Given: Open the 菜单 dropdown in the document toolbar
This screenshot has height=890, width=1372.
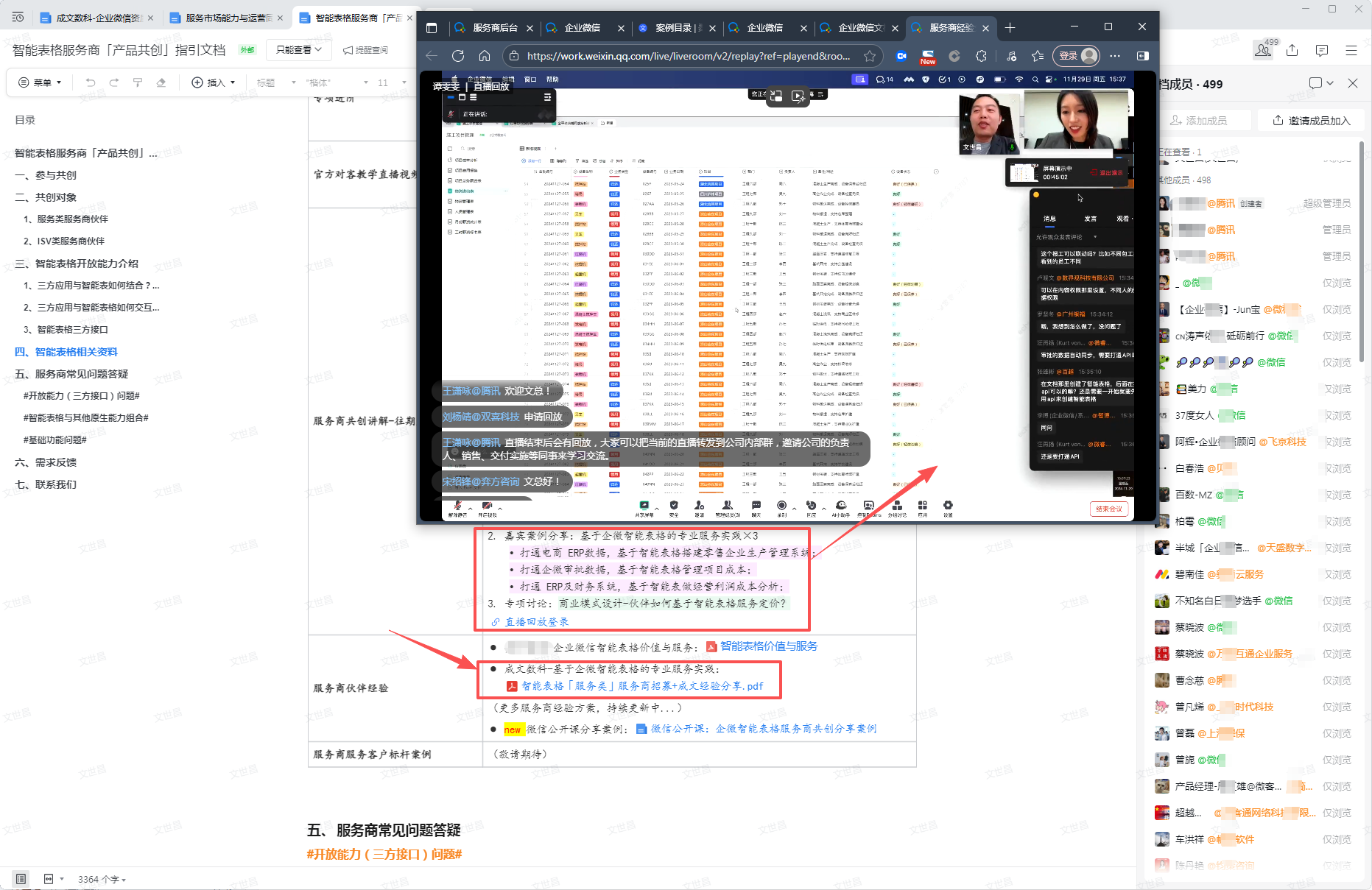Looking at the screenshot, I should pos(40,82).
